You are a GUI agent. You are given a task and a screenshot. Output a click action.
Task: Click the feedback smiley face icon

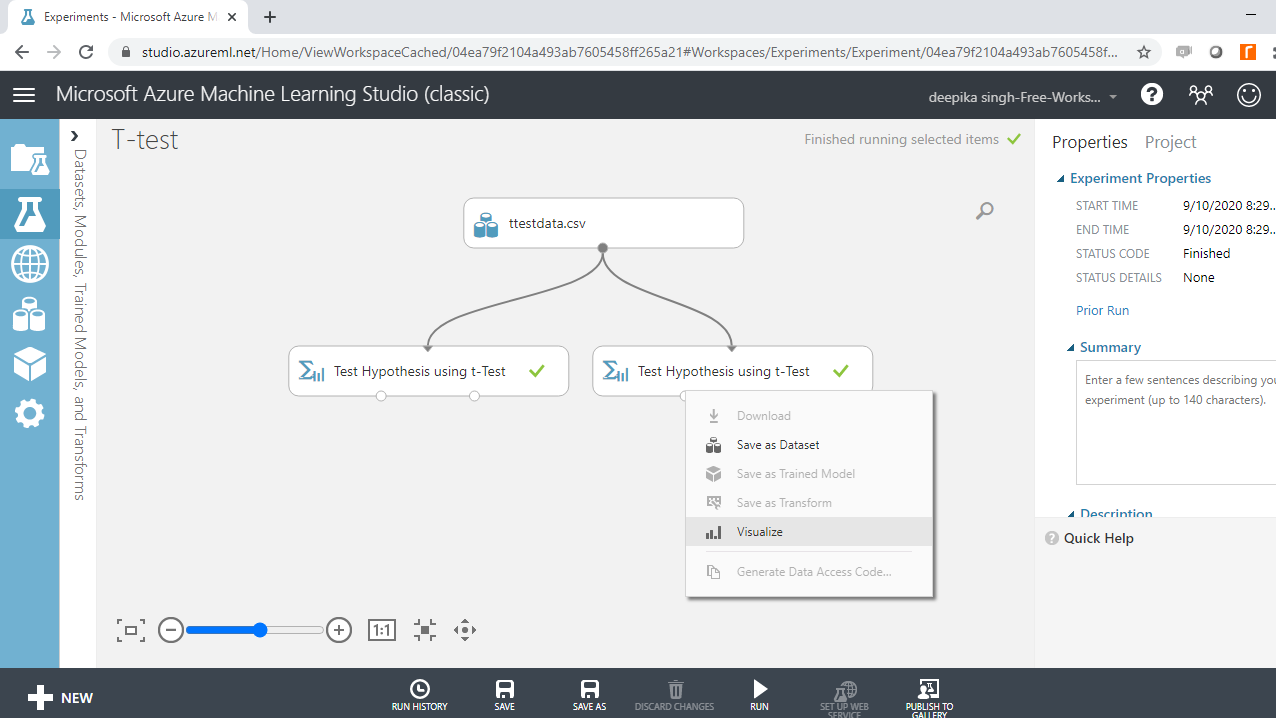click(x=1249, y=95)
